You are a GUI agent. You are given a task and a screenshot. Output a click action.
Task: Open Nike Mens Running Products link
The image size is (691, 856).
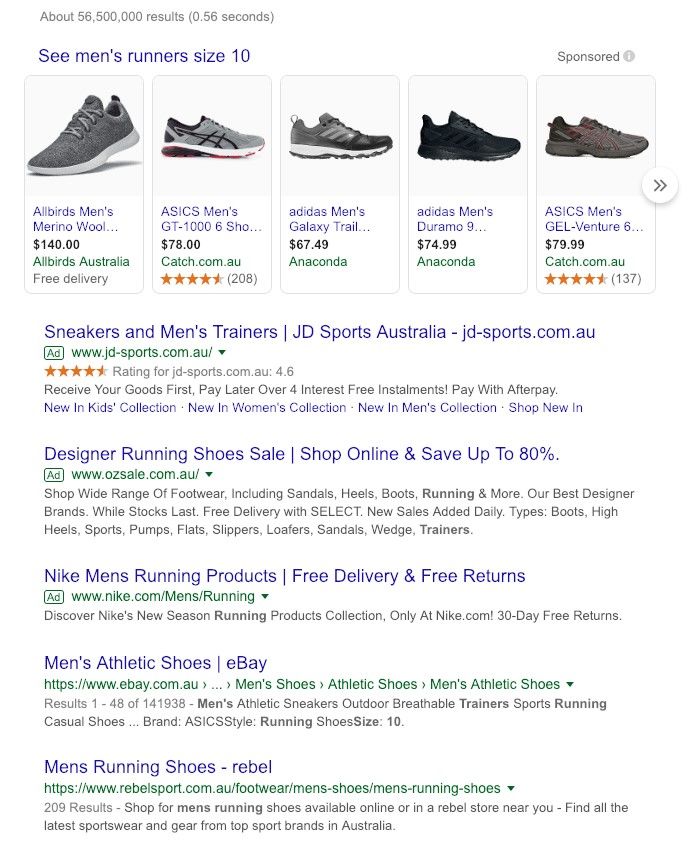click(x=284, y=576)
